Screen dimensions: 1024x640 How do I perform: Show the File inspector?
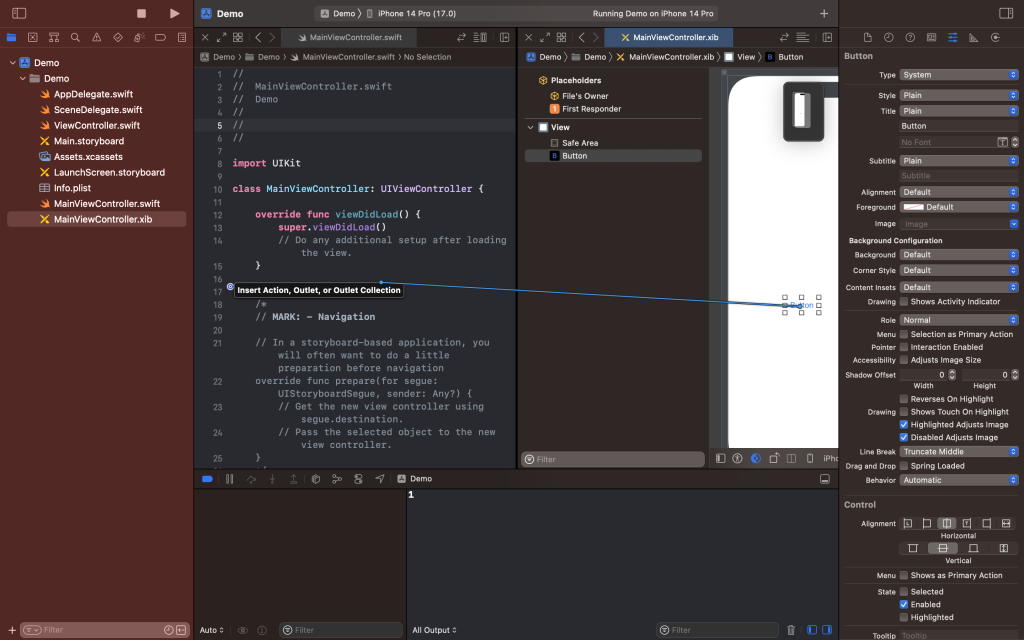click(867, 37)
